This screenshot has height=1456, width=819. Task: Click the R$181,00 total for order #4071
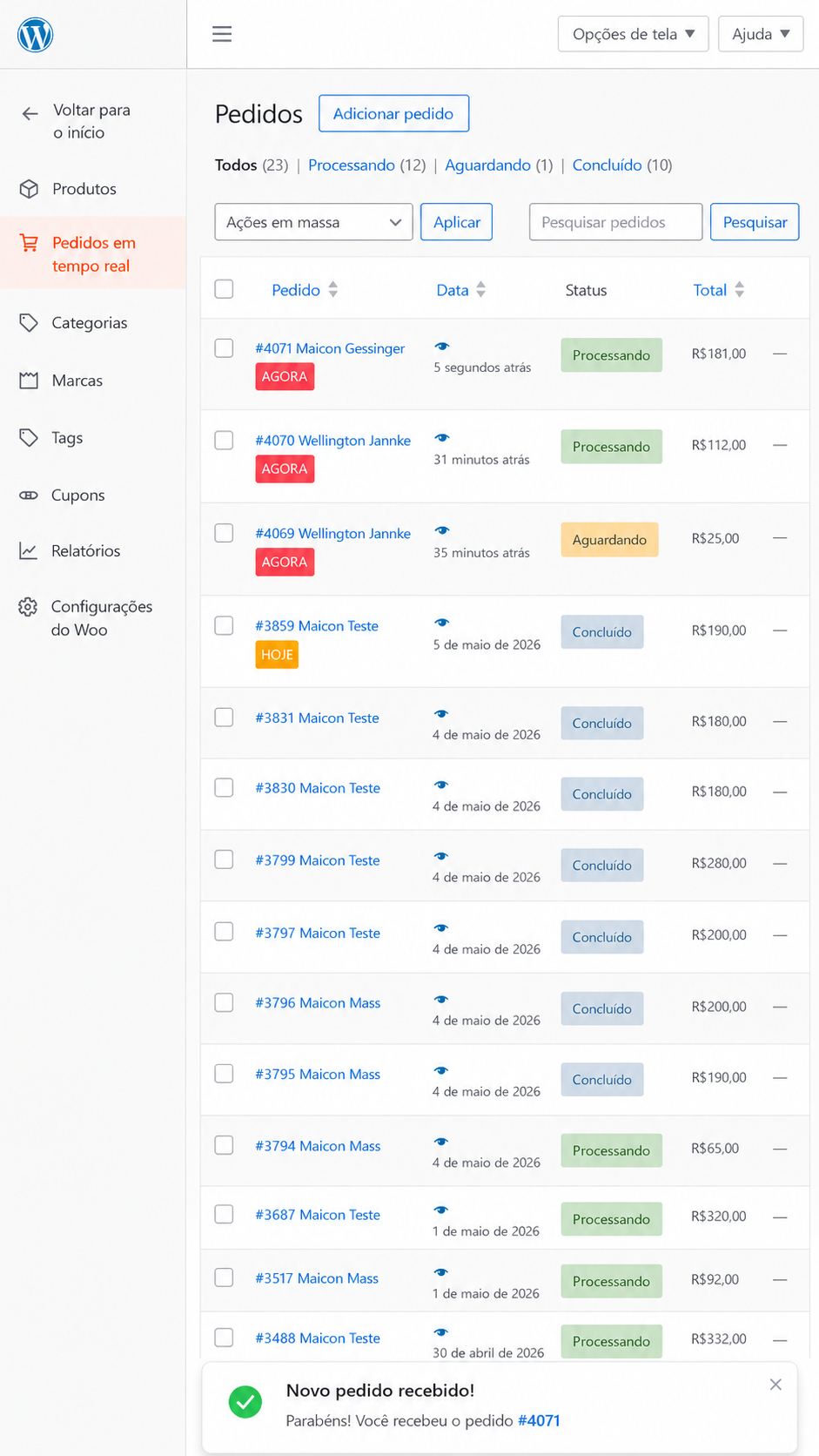[719, 354]
